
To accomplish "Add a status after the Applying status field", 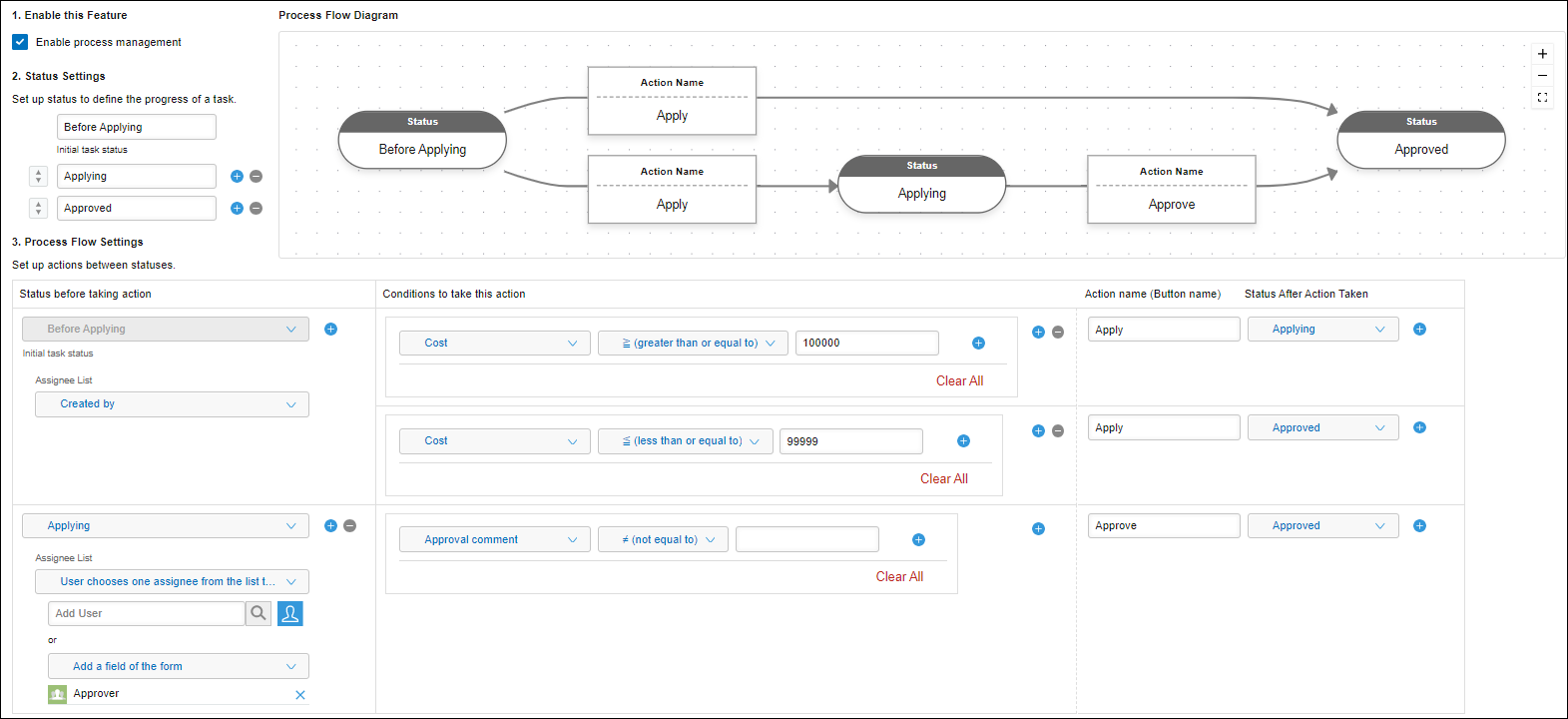I will pos(237,176).
